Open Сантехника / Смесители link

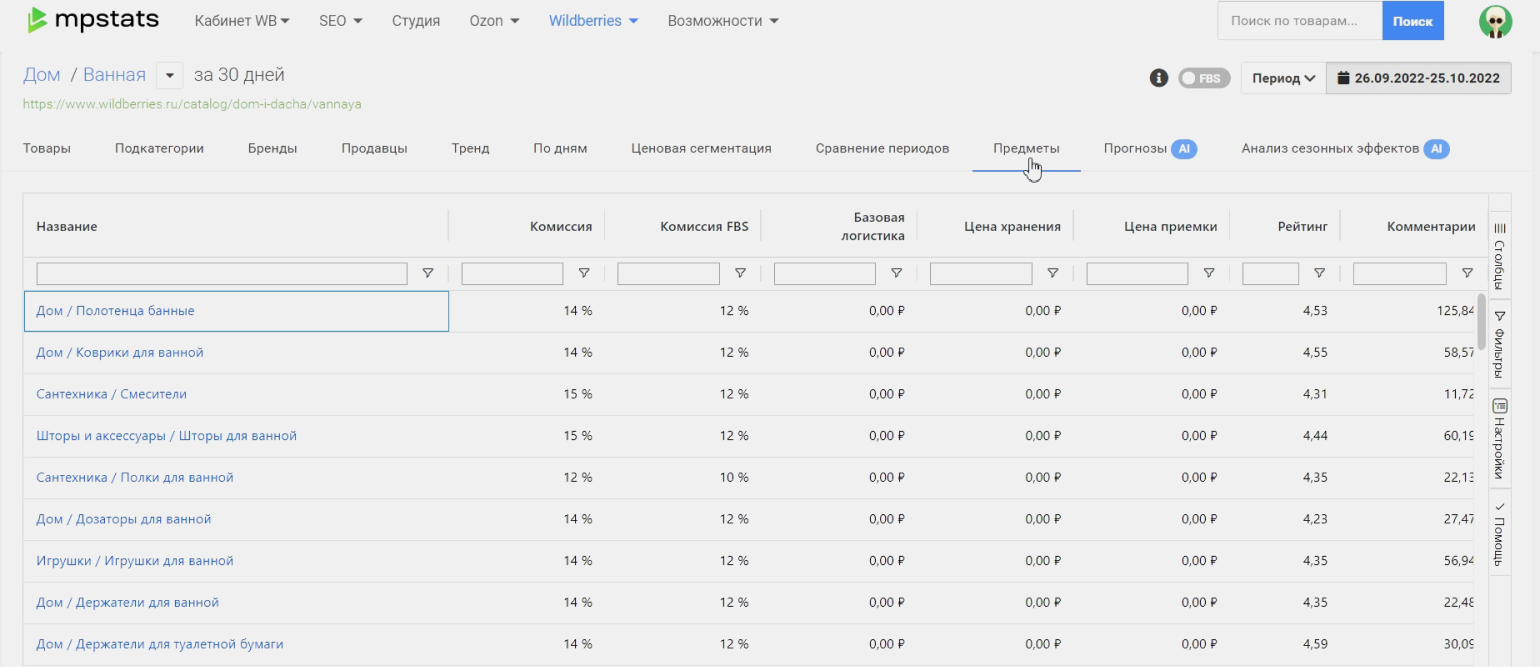111,394
